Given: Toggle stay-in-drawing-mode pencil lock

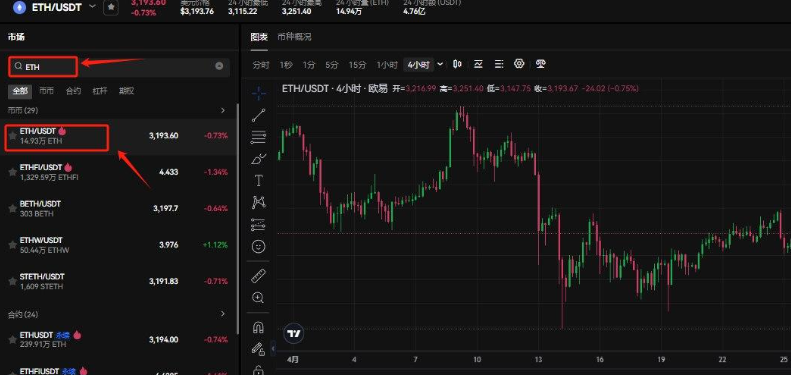Looking at the screenshot, I should tap(259, 349).
